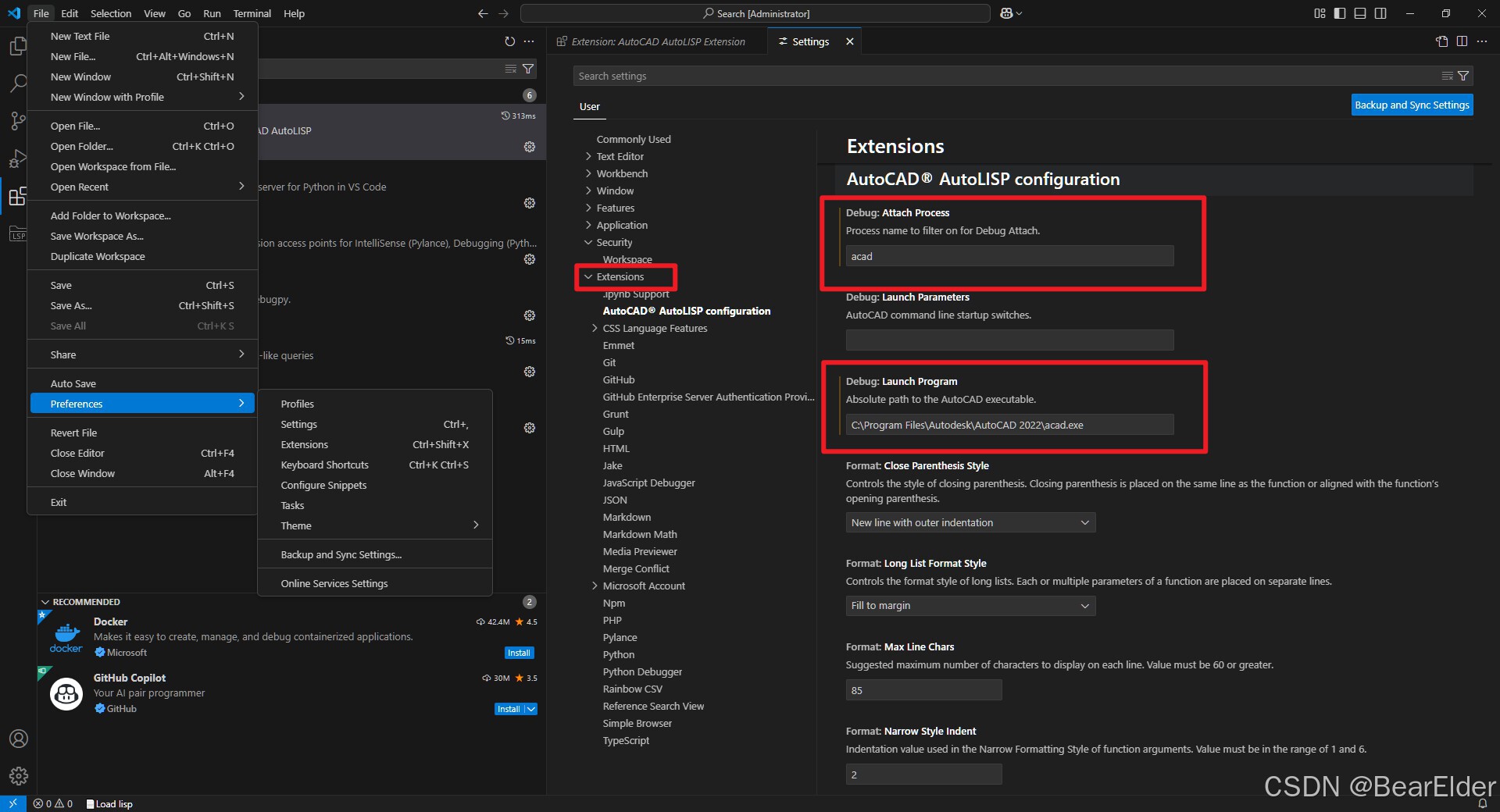Click Backup and Sync Settings button
This screenshot has width=1500, height=812.
point(1412,105)
